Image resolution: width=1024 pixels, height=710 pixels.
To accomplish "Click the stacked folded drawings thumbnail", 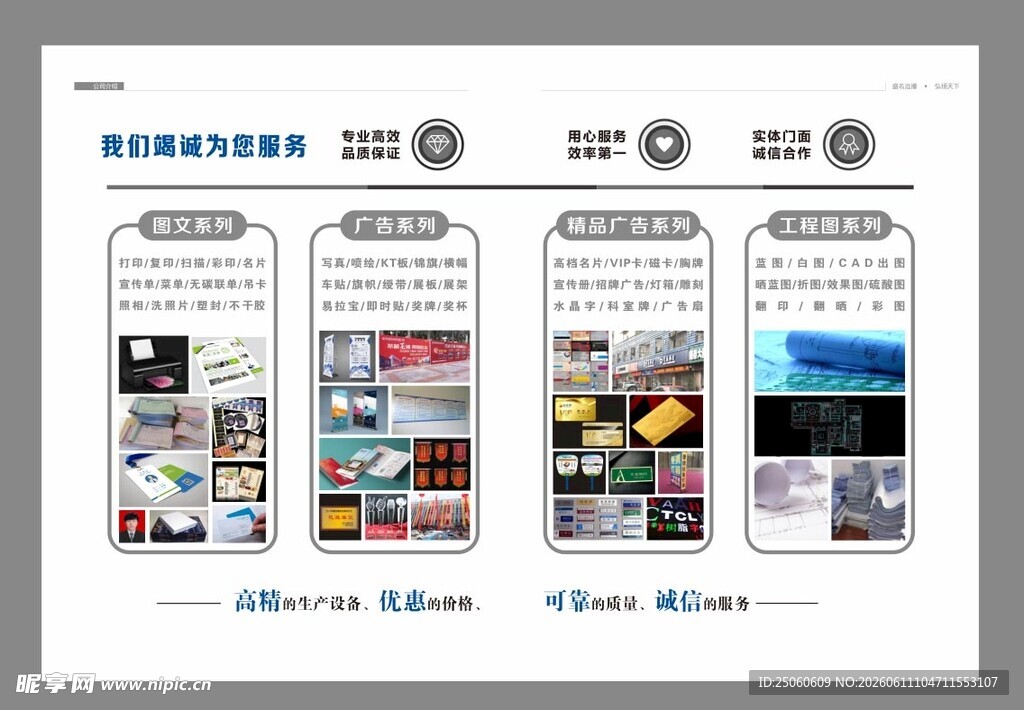I will tap(868, 500).
